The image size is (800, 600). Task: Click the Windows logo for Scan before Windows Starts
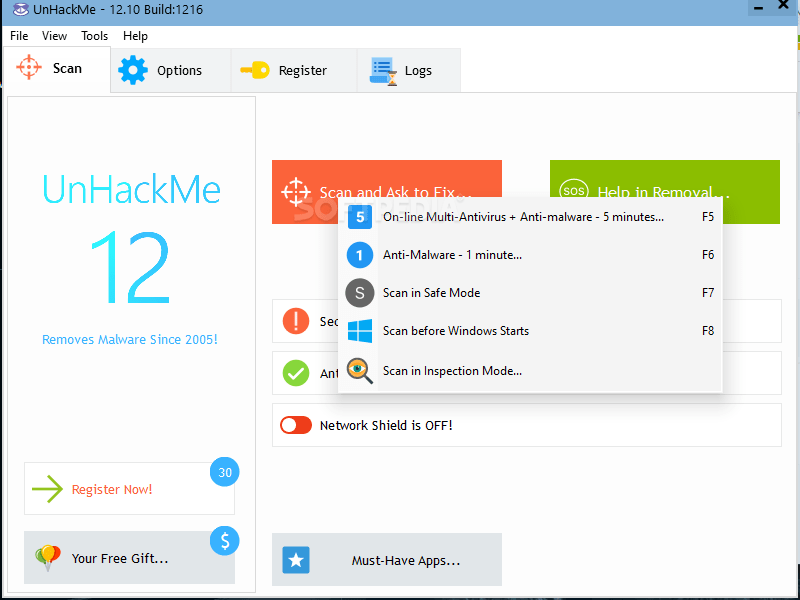(359, 331)
